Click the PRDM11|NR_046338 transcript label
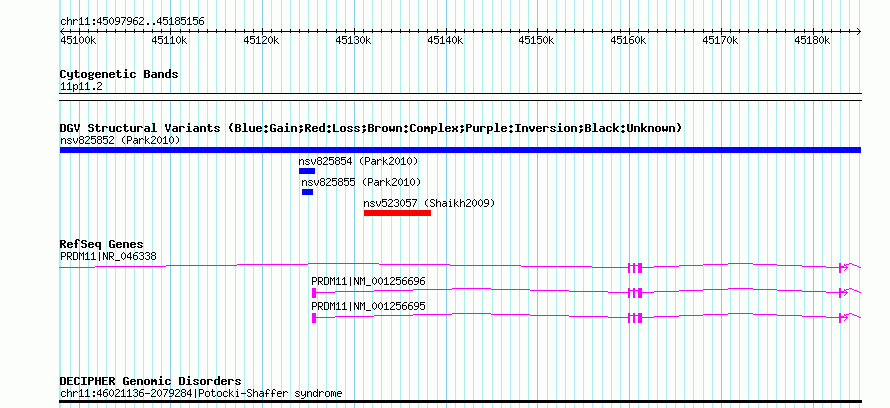Screen dimensions: 890x408 pyautogui.click(x=108, y=256)
